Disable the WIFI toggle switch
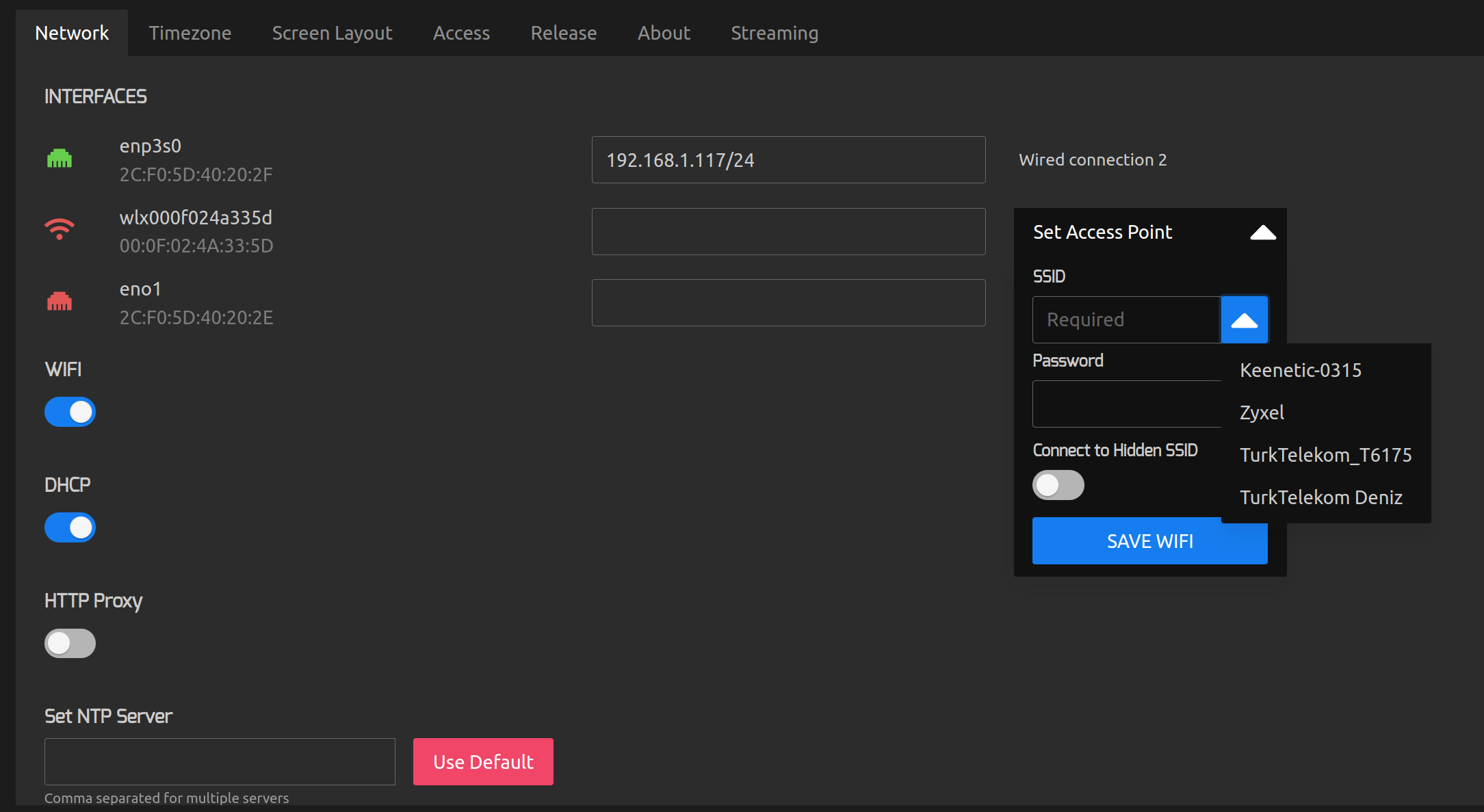Screen dimensions: 1484x812 coord(70,412)
